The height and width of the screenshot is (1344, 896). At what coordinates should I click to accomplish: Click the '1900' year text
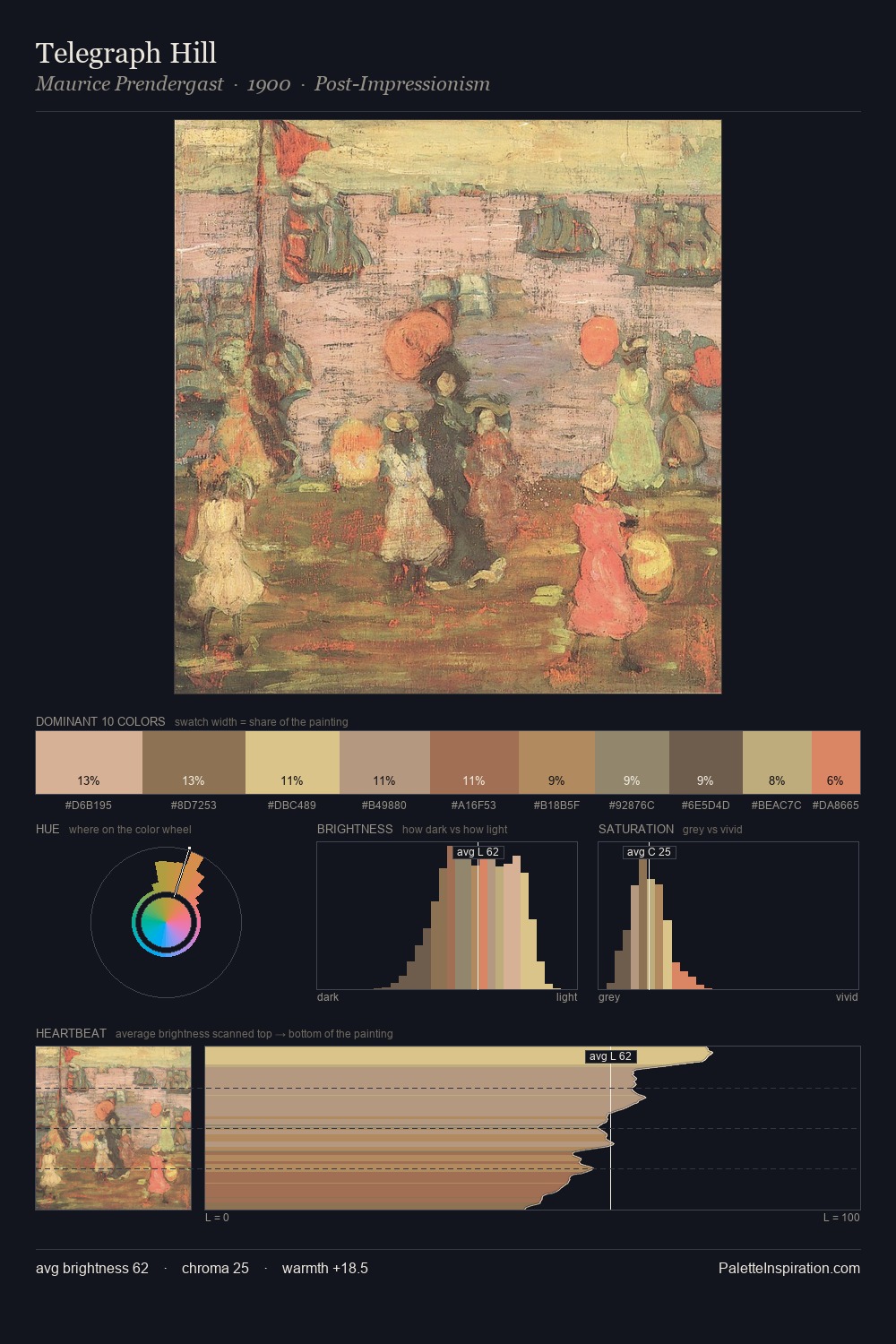pos(269,84)
